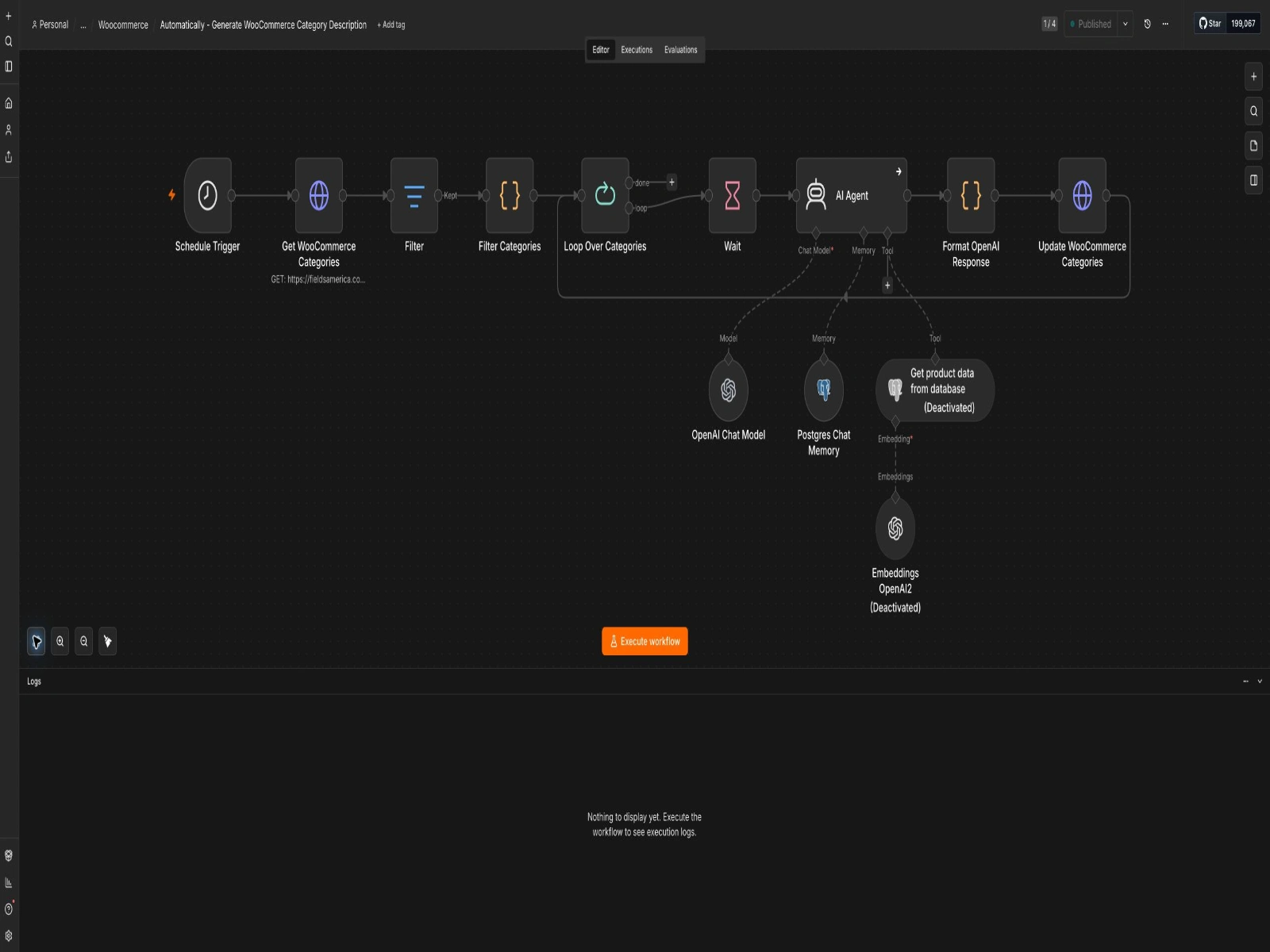Select the Wait hourglass node
This screenshot has height=952, width=1270.
point(733,195)
